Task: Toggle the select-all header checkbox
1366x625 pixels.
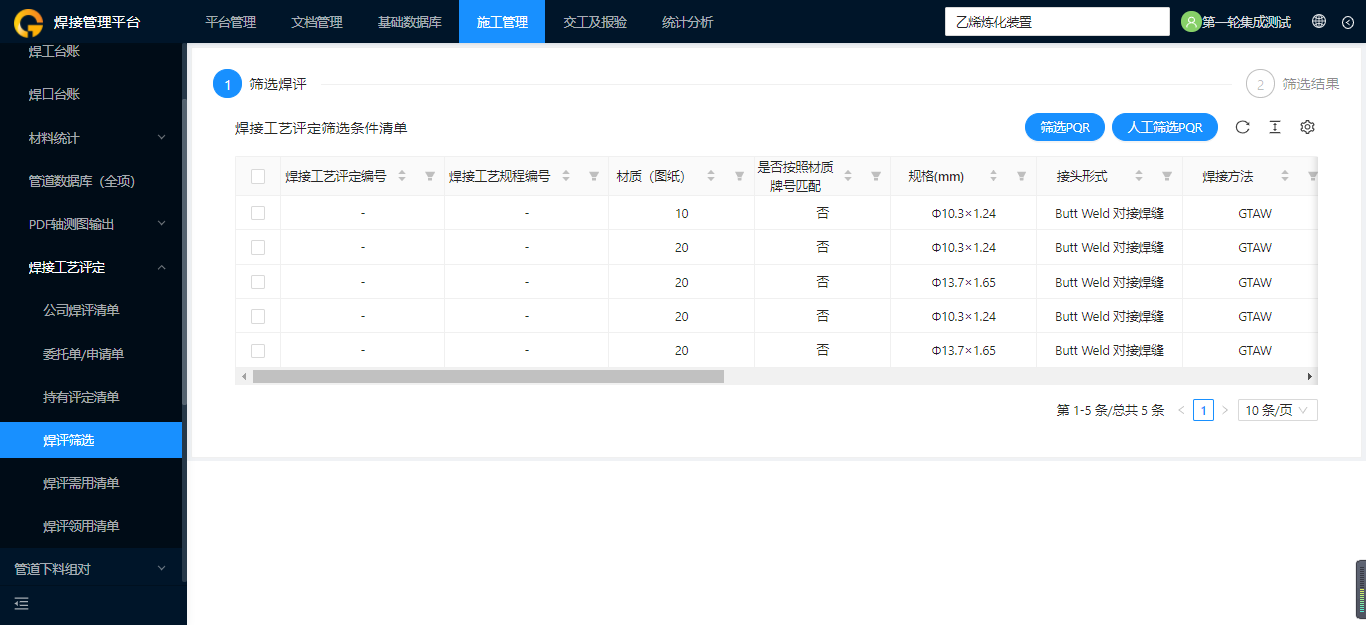Action: pos(258,176)
